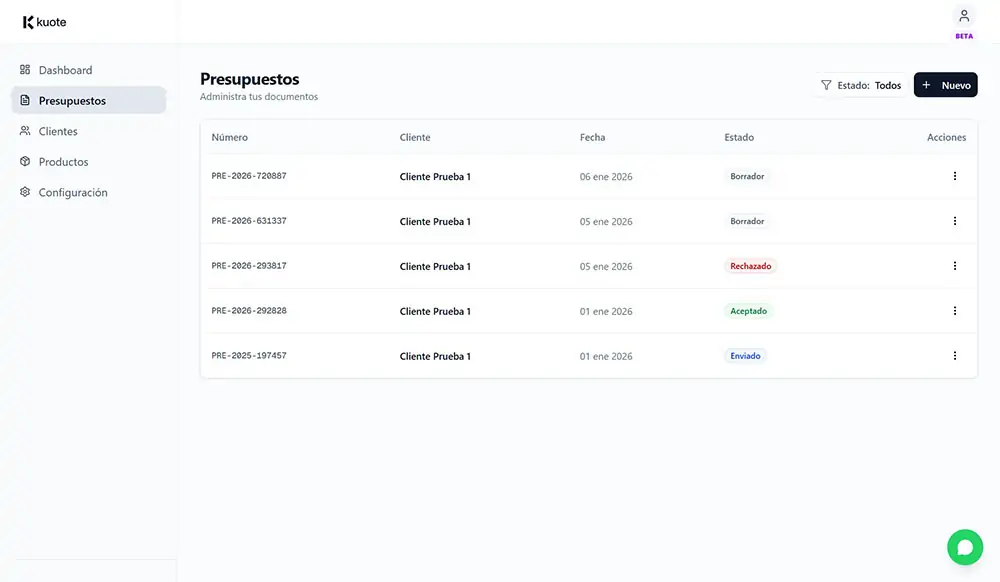This screenshot has height=582, width=1000.
Task: Click the Estado filter funnel icon
Action: pos(825,85)
